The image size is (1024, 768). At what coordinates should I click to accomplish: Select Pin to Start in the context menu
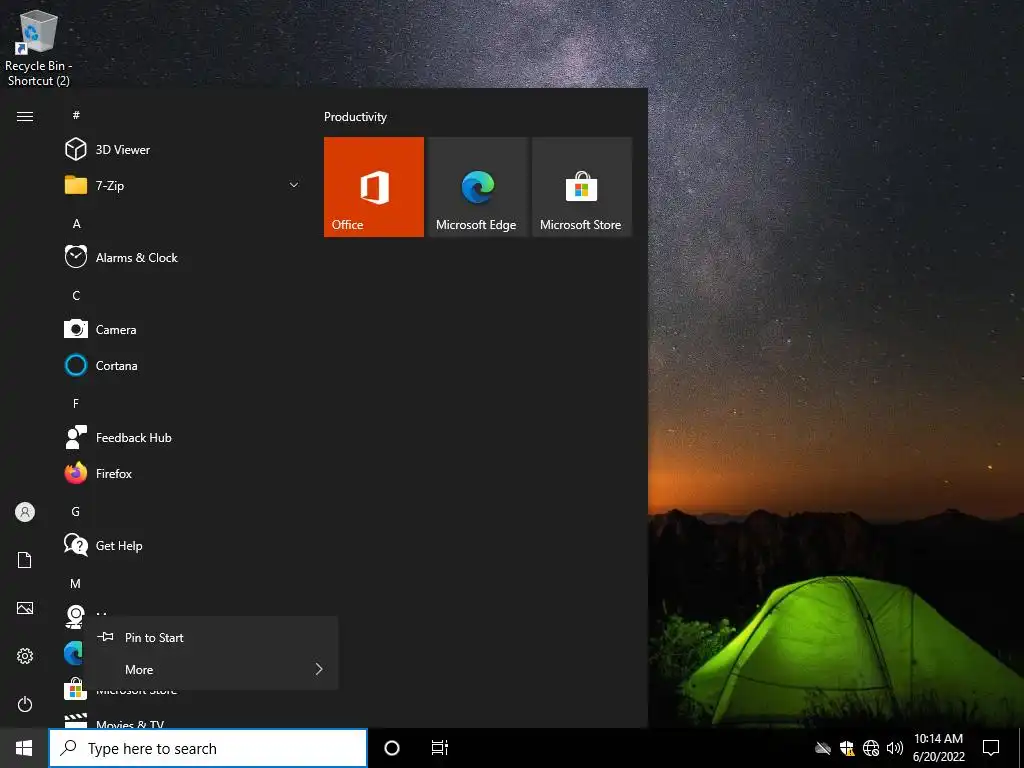coord(211,637)
